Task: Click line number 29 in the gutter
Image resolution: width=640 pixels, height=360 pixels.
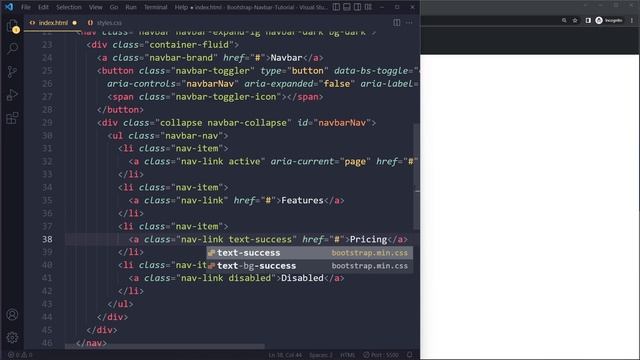Action: (47, 122)
